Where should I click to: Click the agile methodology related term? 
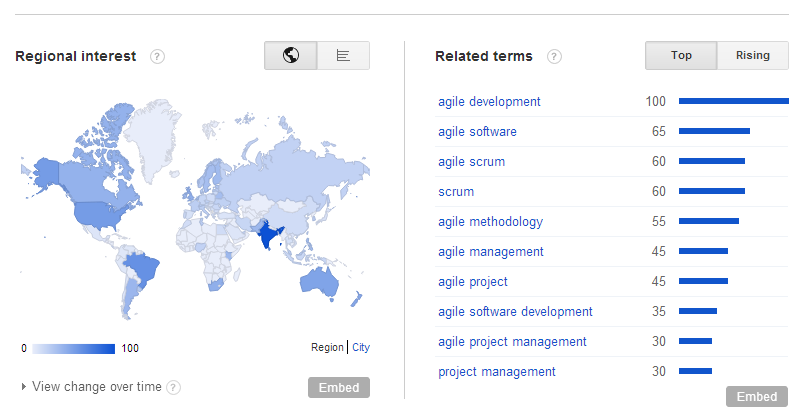pyautogui.click(x=490, y=222)
